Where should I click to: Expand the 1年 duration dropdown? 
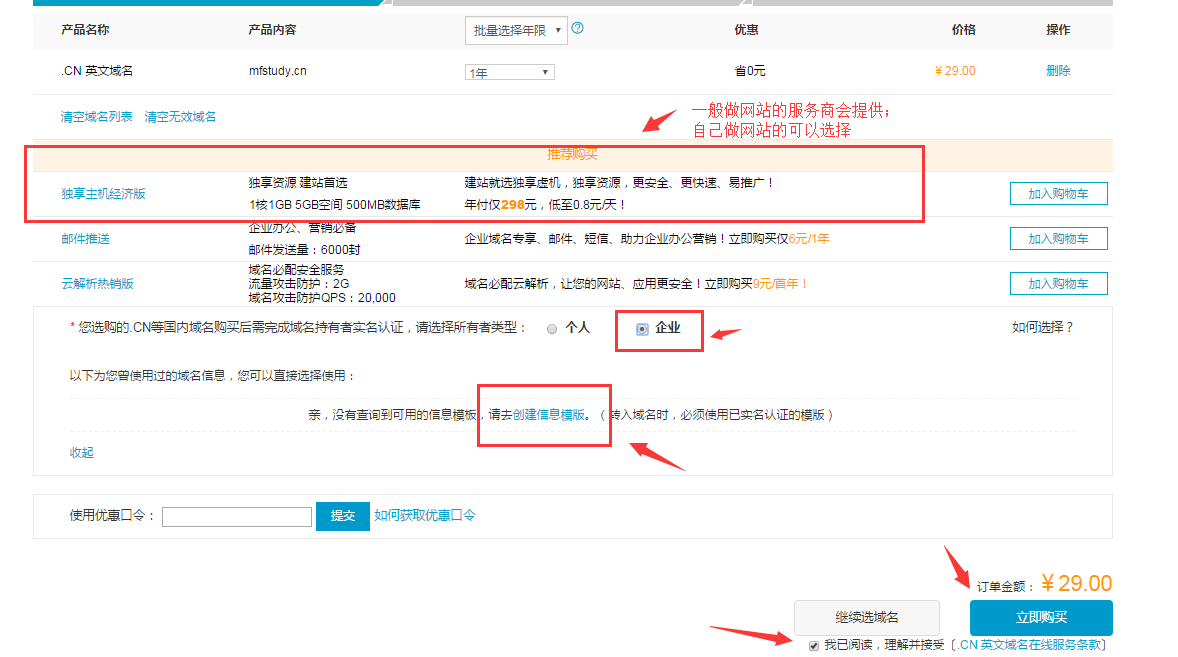(x=510, y=72)
